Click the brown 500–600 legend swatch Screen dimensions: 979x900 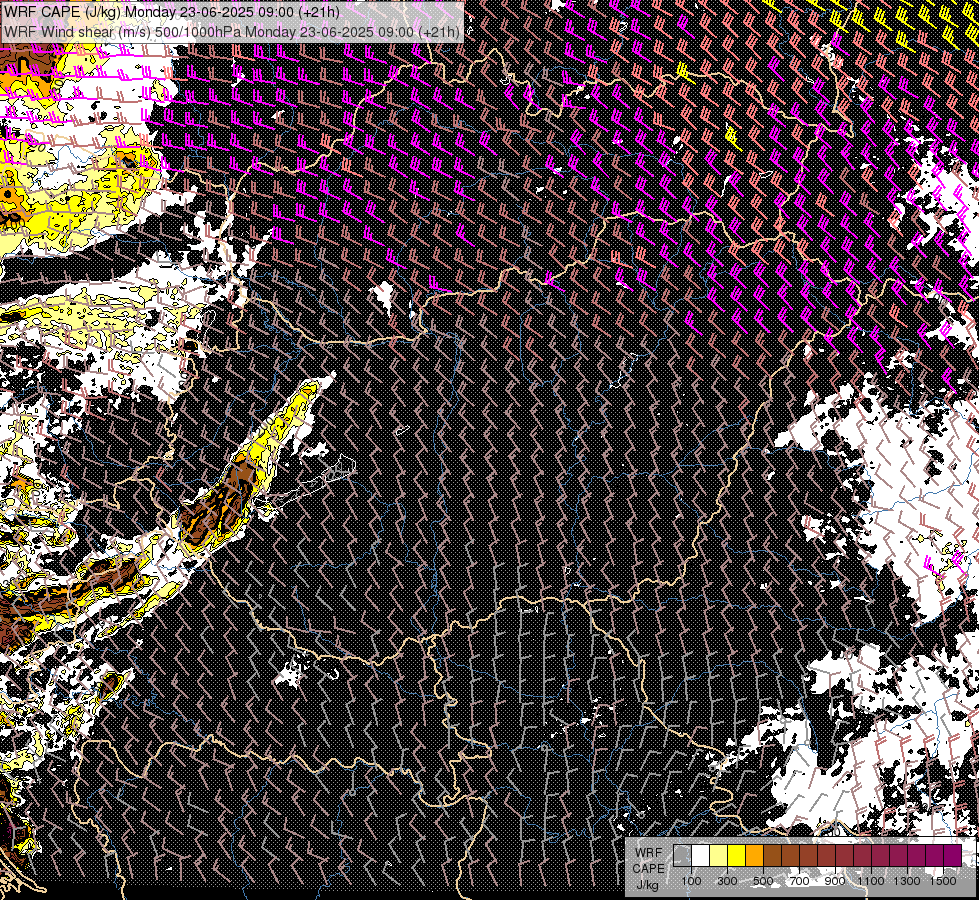click(x=772, y=855)
